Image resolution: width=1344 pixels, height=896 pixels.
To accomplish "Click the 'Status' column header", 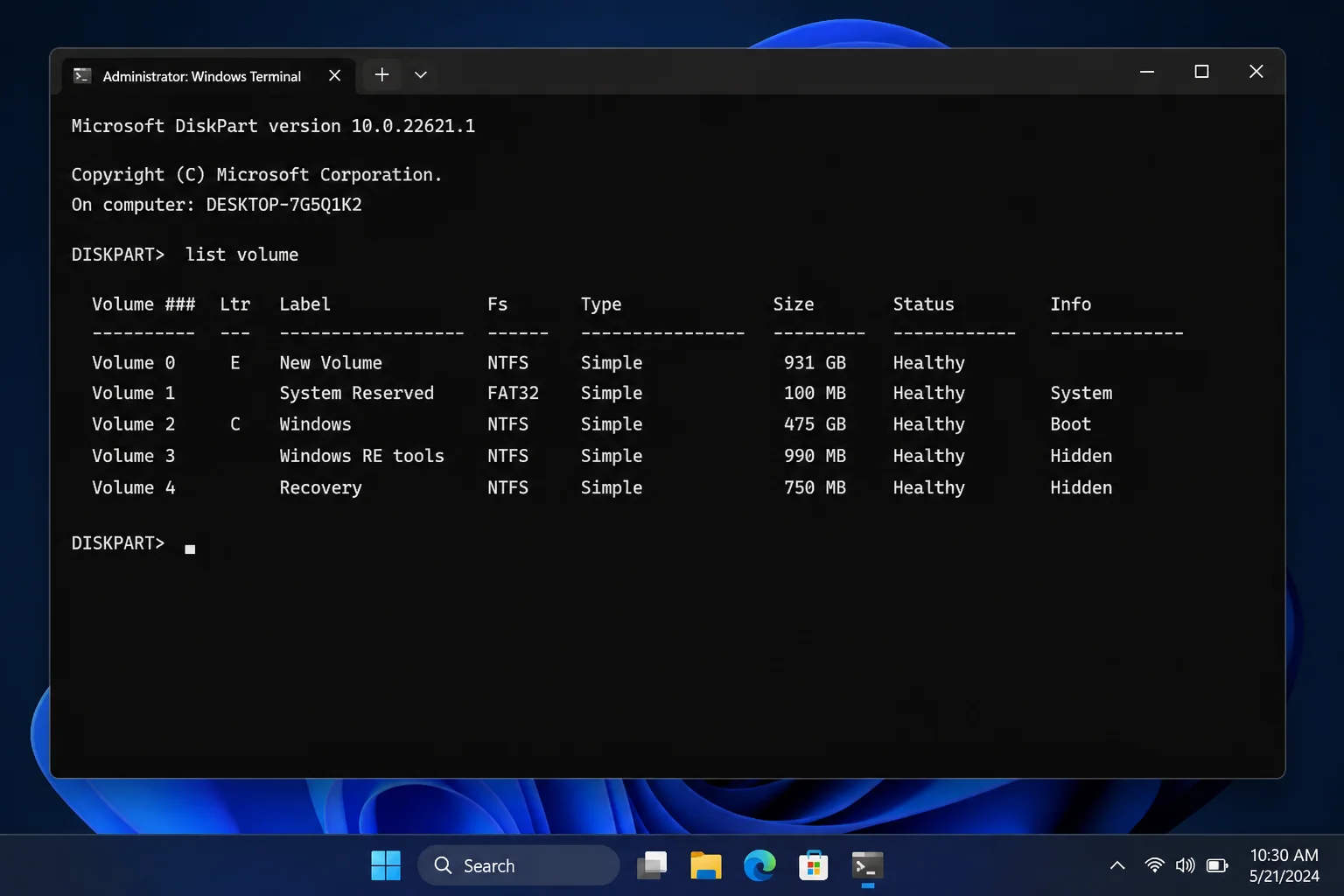I will point(923,304).
